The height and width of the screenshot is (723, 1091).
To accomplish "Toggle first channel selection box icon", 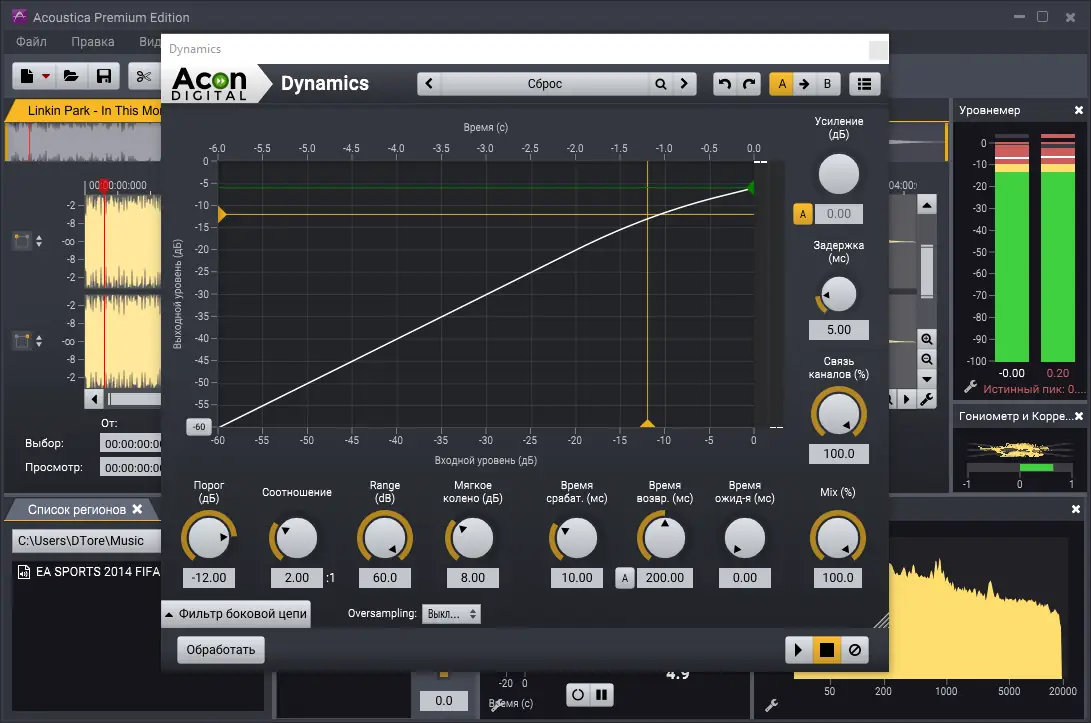I will click(x=22, y=241).
